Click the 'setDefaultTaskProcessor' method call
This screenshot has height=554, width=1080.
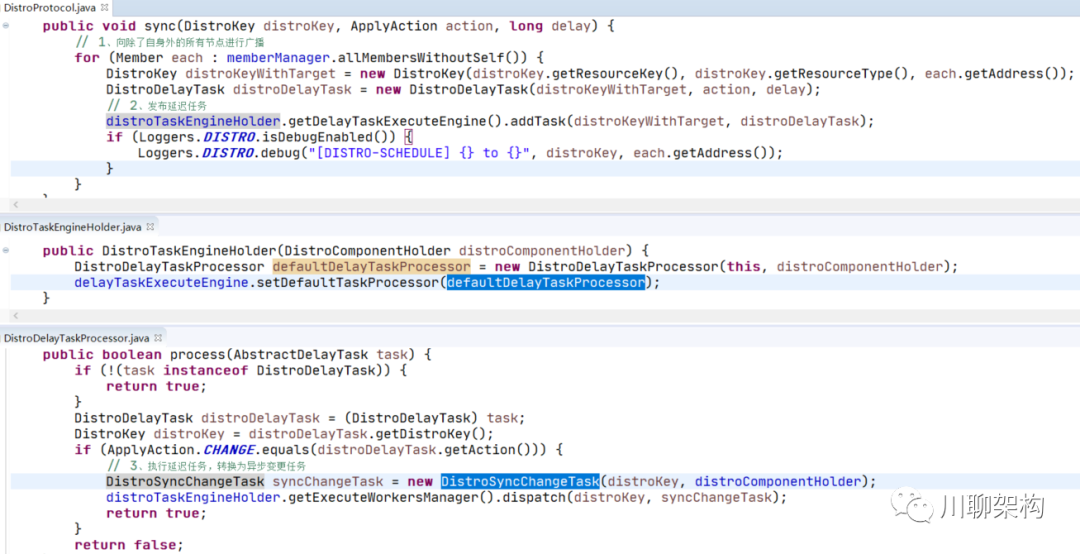[348, 283]
